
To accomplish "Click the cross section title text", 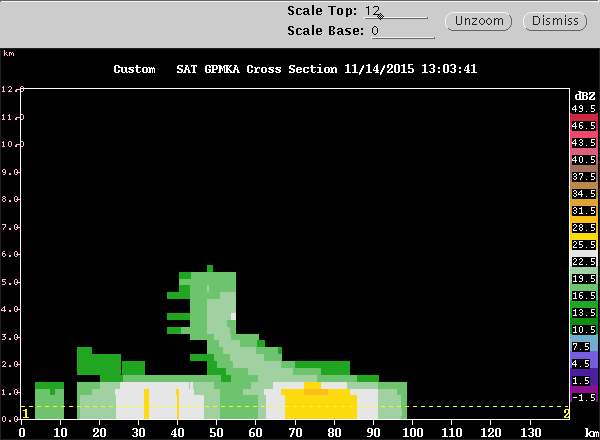I will click(295, 69).
